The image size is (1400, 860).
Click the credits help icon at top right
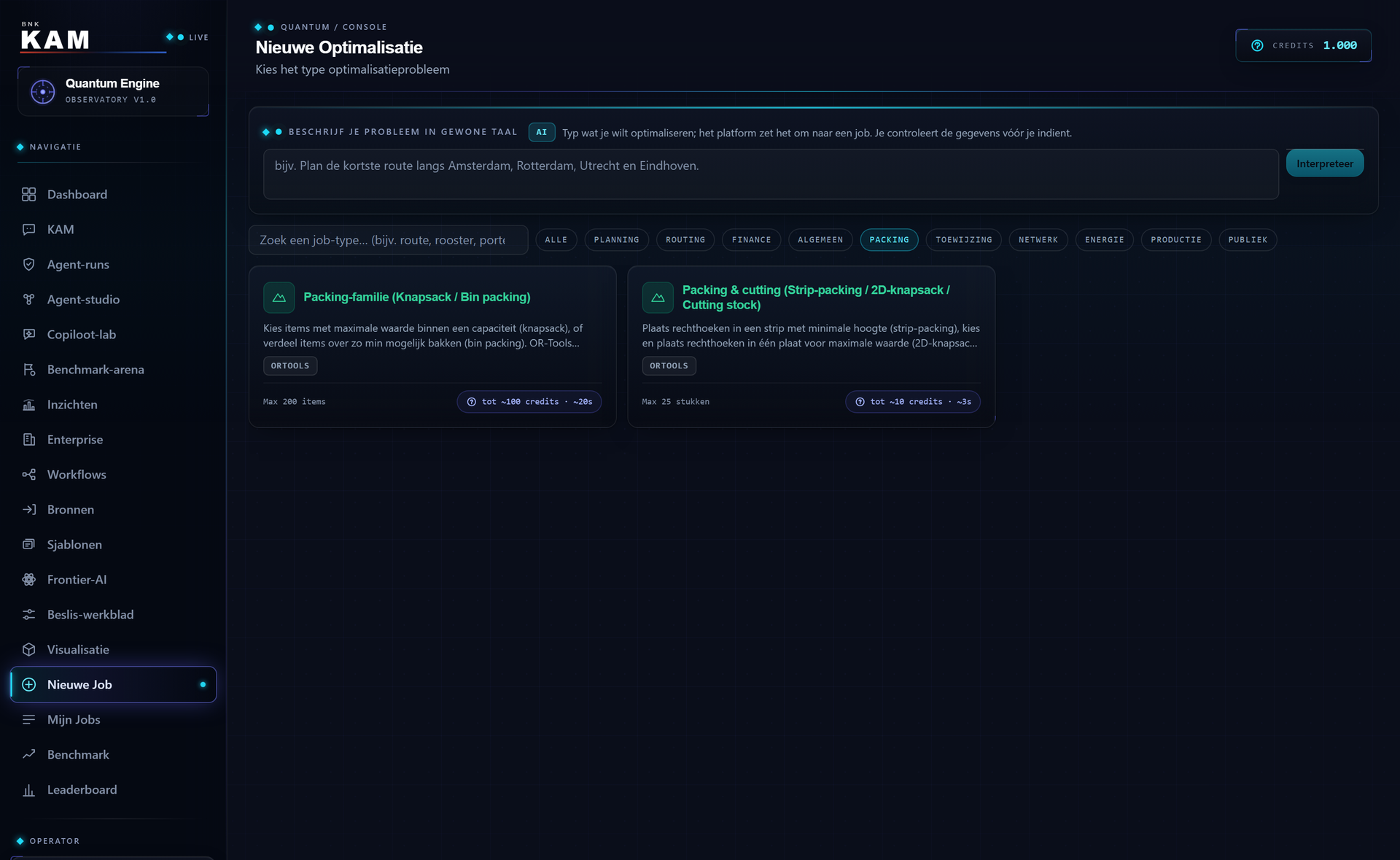click(x=1257, y=45)
